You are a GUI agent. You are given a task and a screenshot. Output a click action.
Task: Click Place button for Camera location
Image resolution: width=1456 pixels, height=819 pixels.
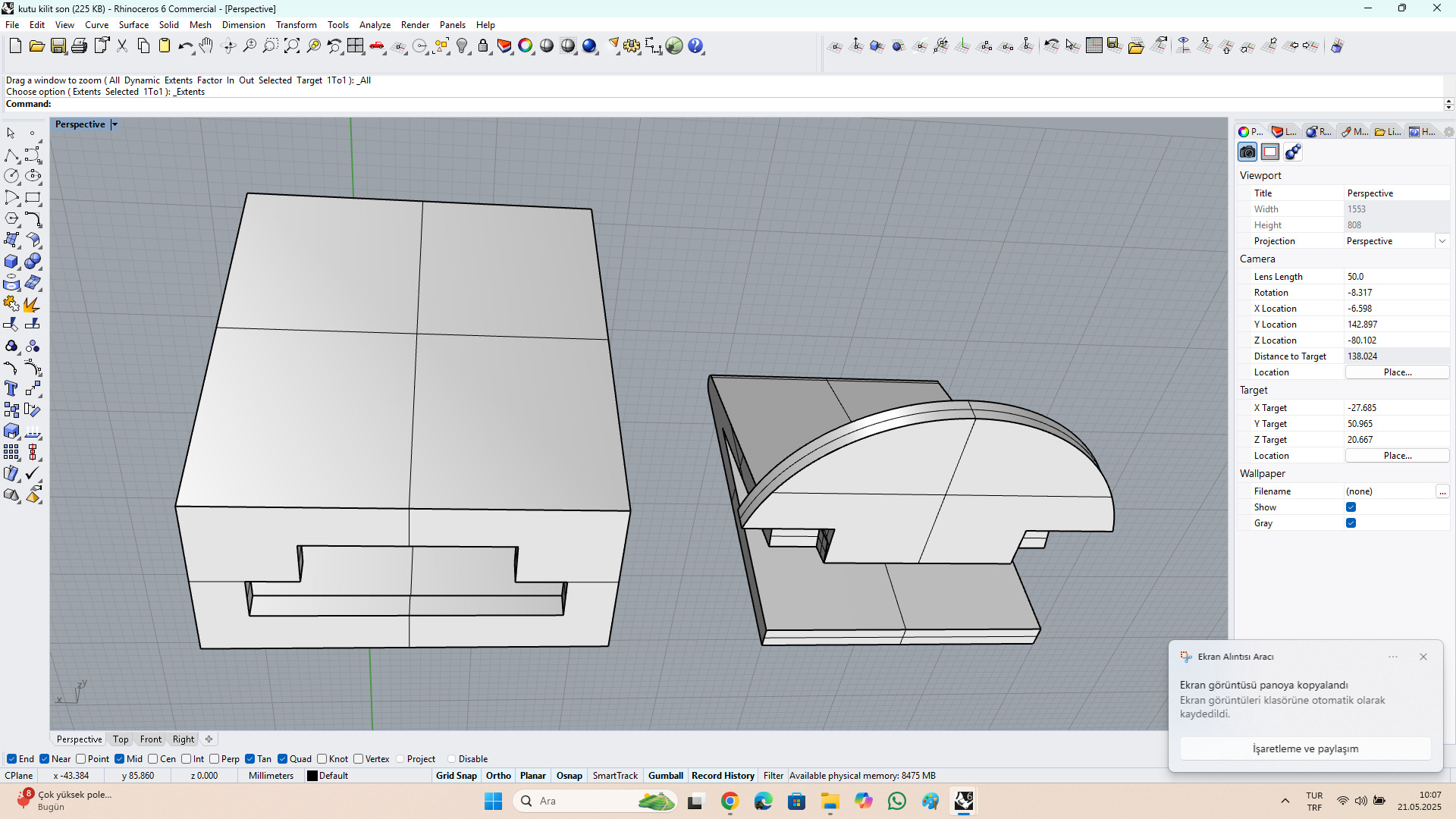(1397, 372)
